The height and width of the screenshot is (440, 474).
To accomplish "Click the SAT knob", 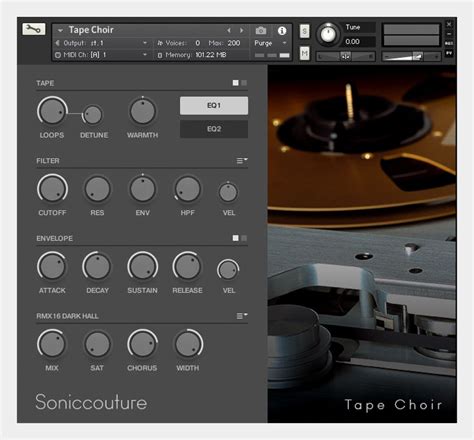I will [97, 344].
